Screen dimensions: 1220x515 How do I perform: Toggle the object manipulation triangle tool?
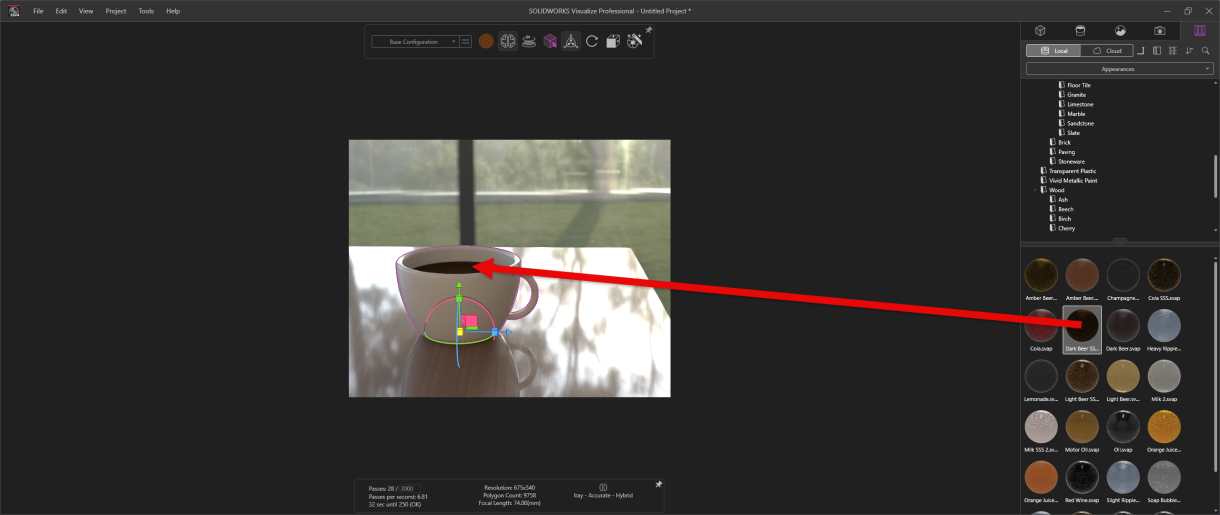point(571,42)
